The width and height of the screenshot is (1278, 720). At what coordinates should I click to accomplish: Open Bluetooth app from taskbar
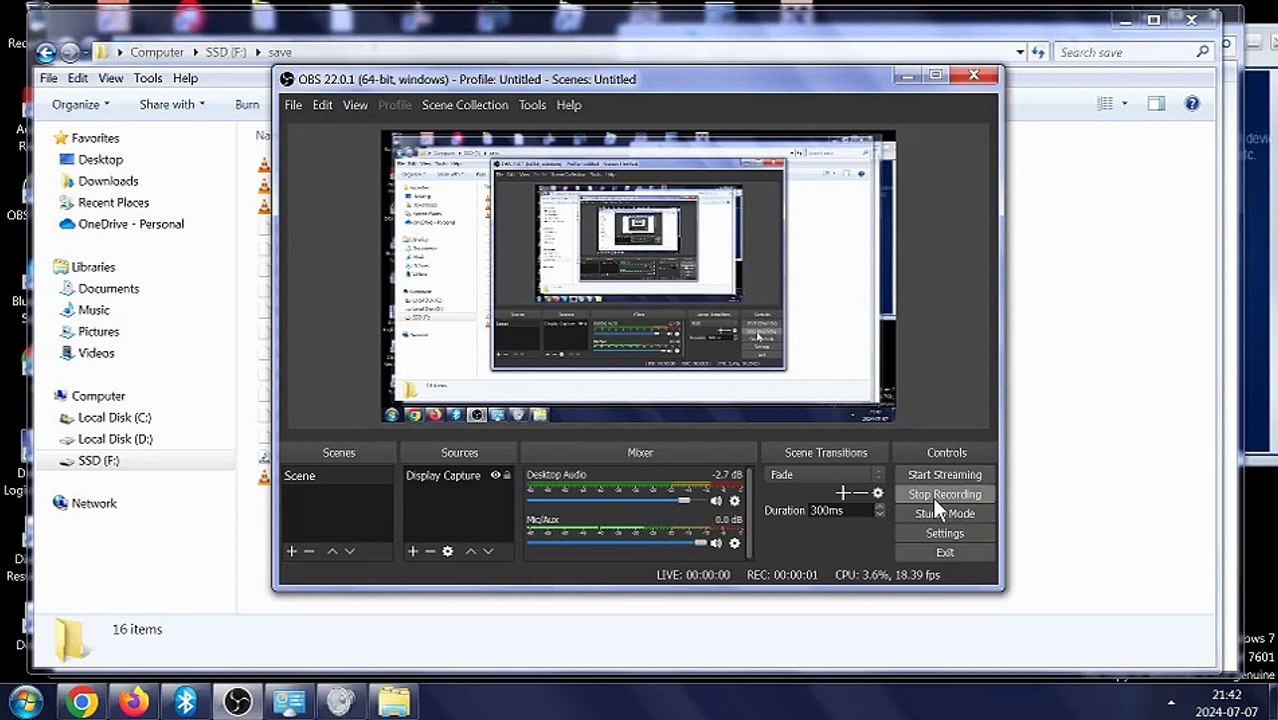[185, 702]
